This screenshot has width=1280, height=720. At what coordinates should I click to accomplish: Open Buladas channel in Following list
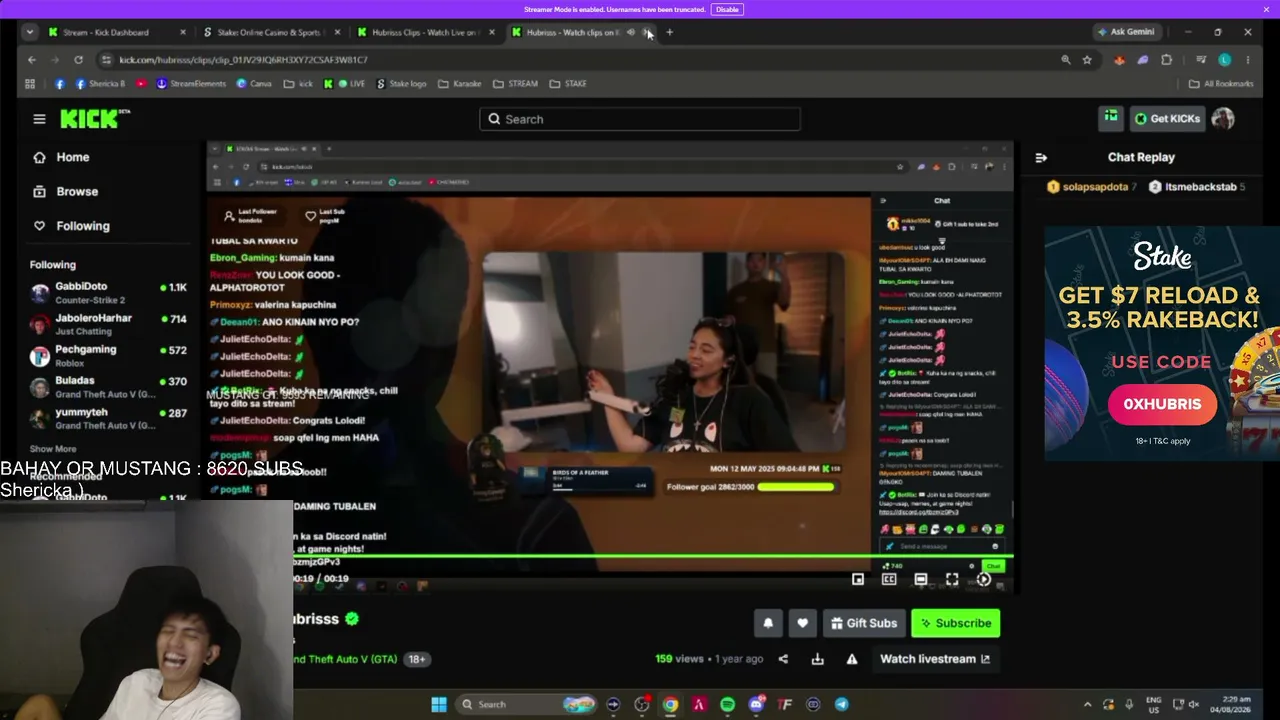[x=108, y=387]
